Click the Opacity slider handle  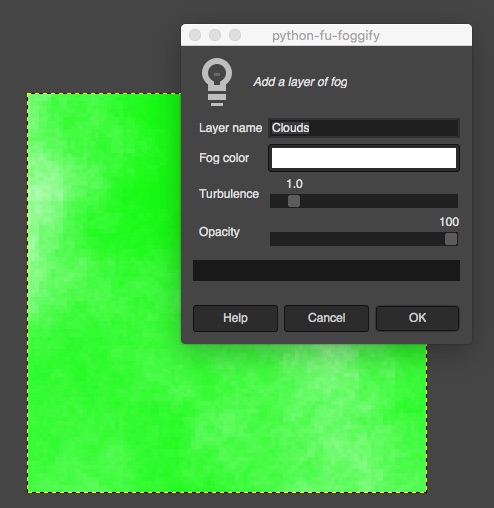coord(451,239)
